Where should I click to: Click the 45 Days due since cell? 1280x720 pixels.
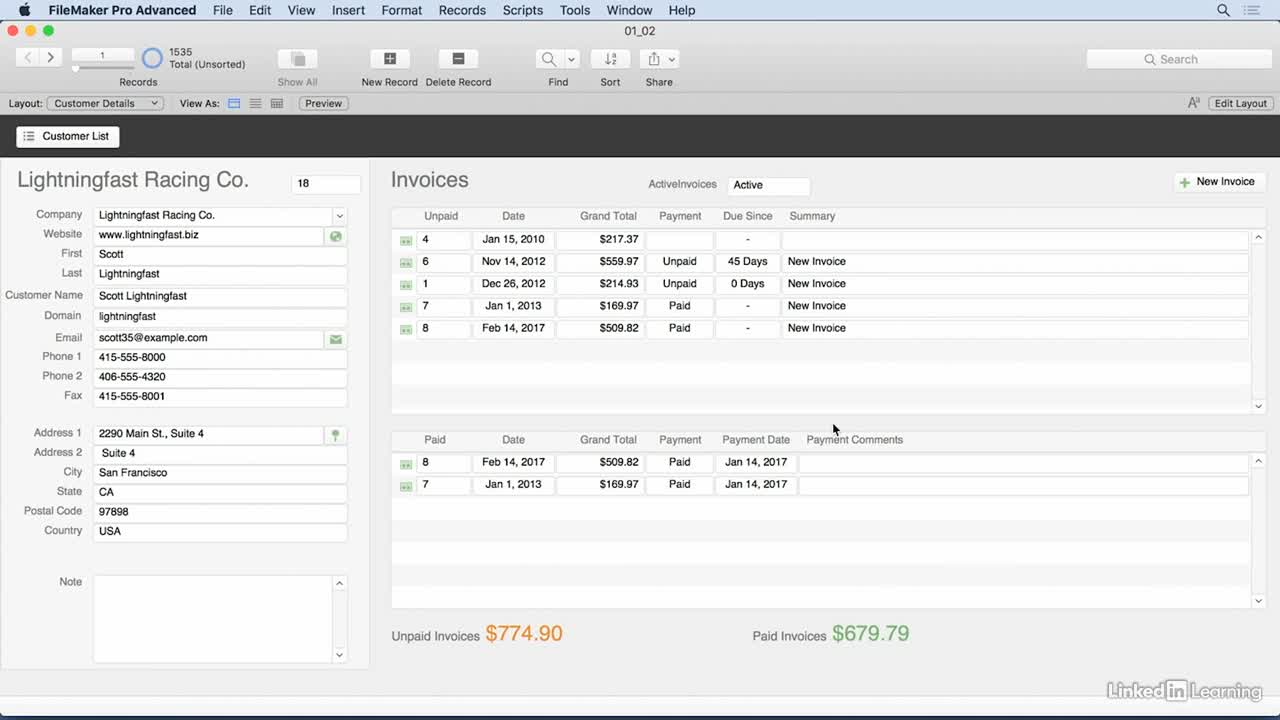coord(748,262)
